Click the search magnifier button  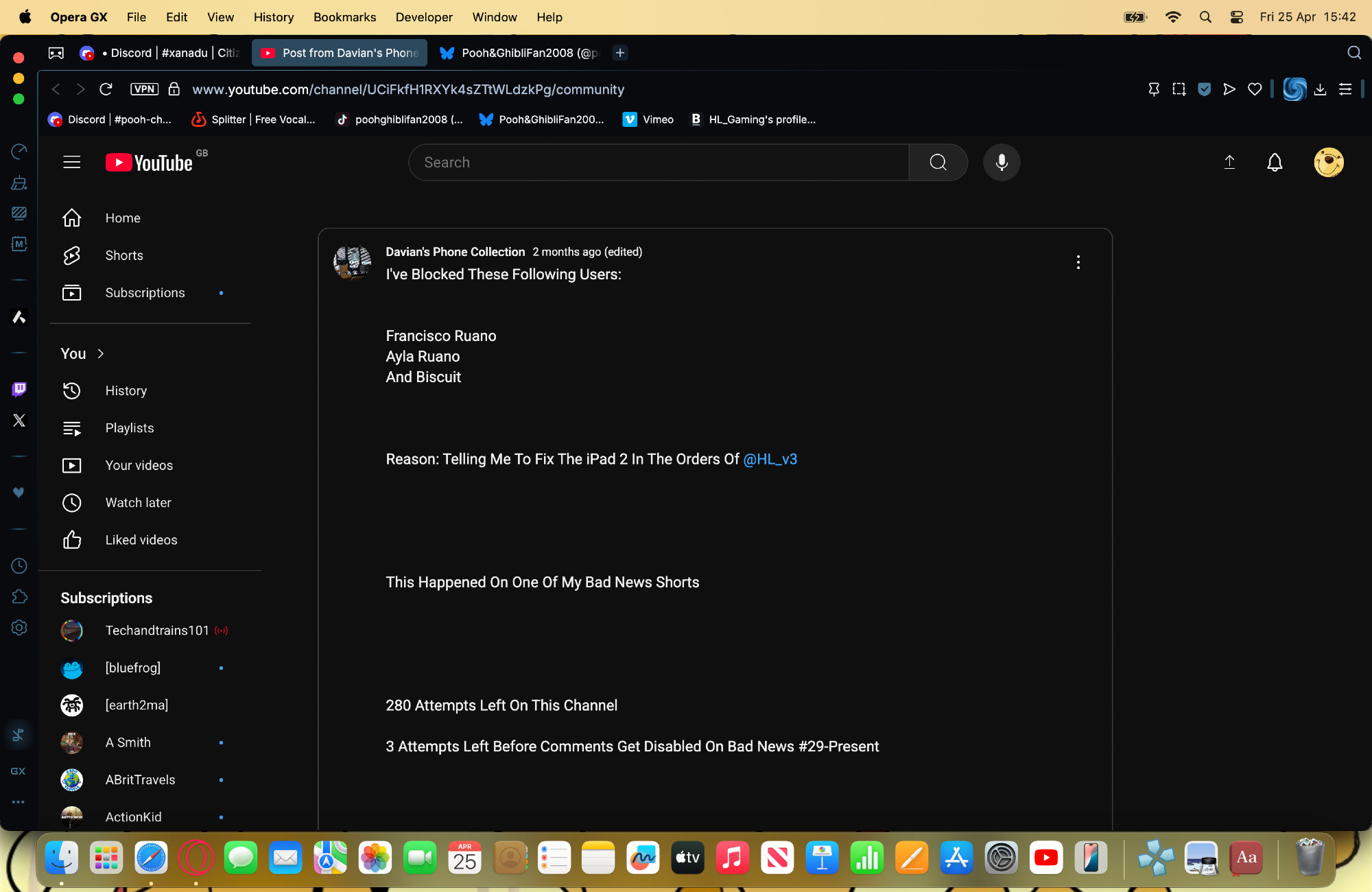coord(938,163)
